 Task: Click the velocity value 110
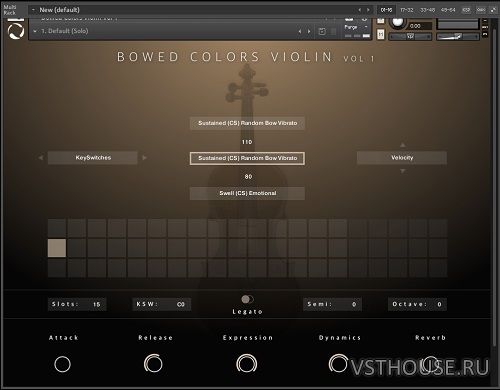tap(247, 142)
